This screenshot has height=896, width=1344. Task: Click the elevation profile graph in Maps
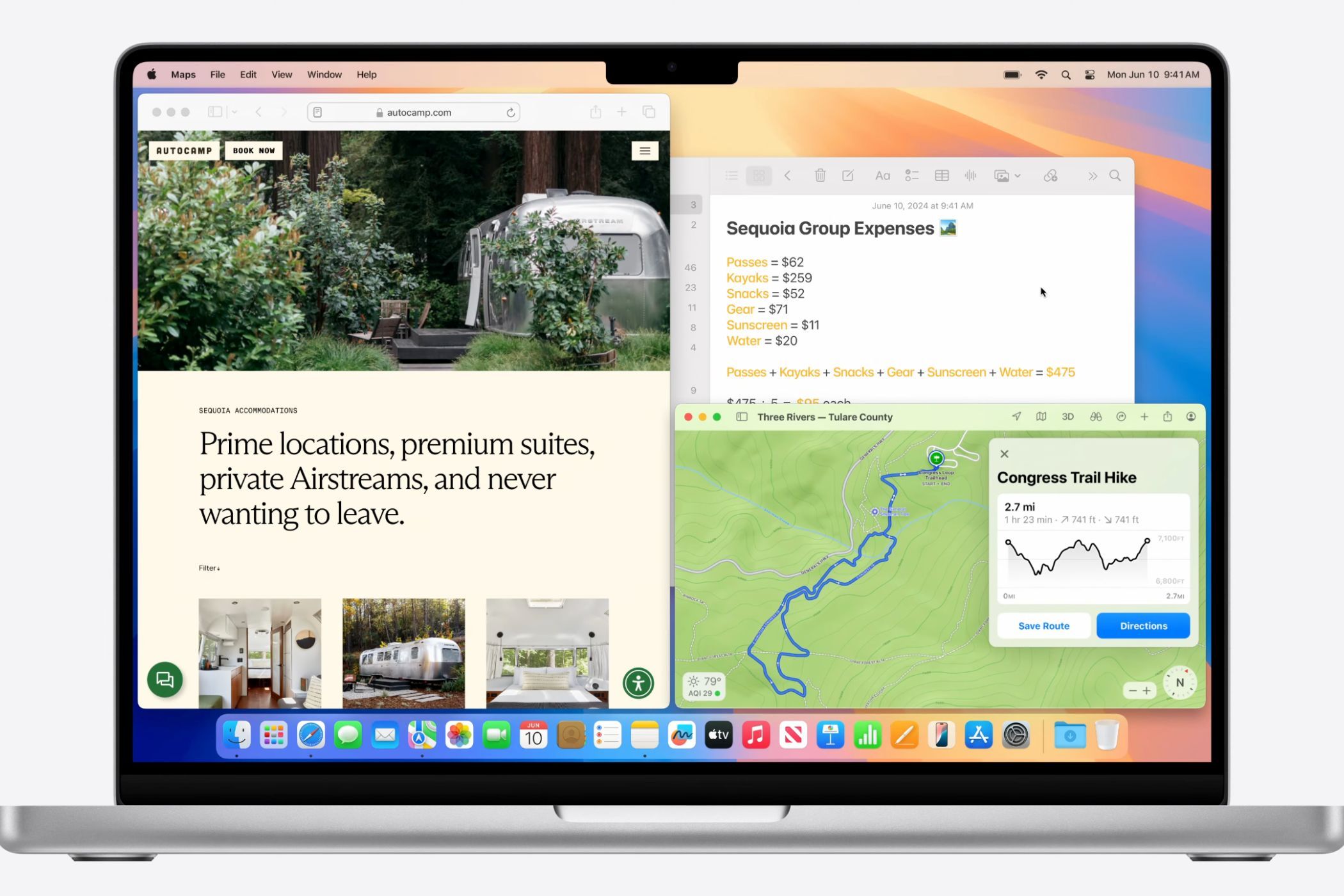point(1089,565)
